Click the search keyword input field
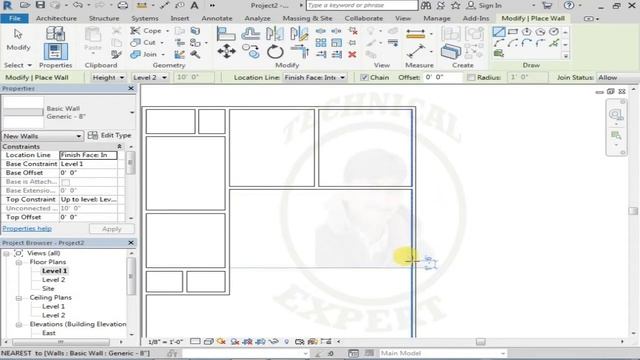The width and height of the screenshot is (640, 360). pyautogui.click(x=362, y=5)
